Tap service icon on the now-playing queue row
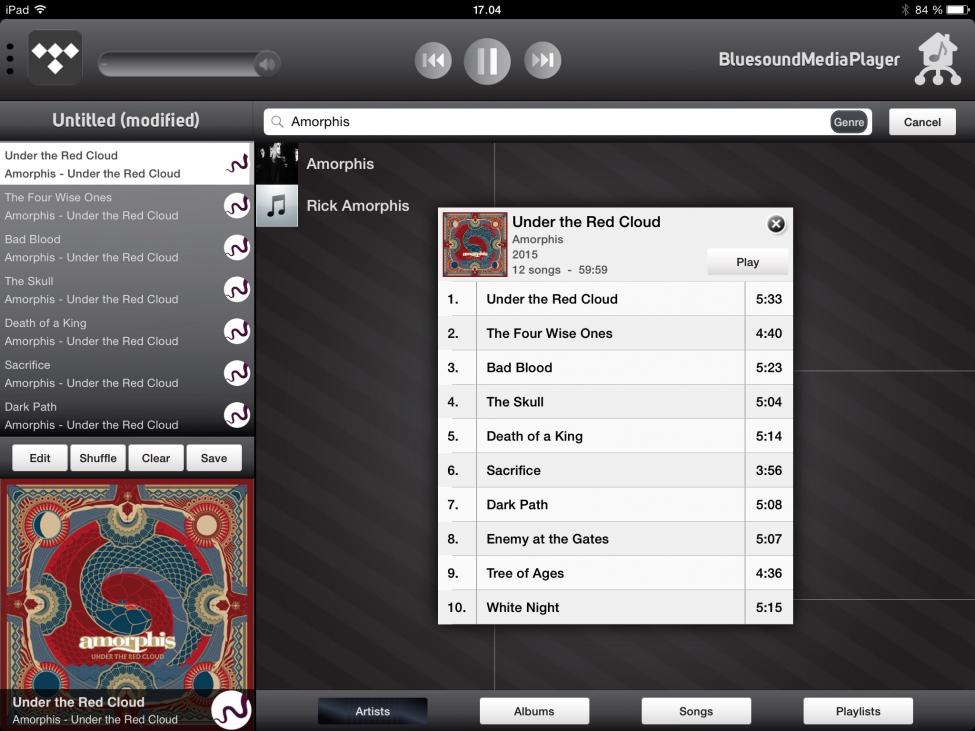975x731 pixels. [237, 163]
